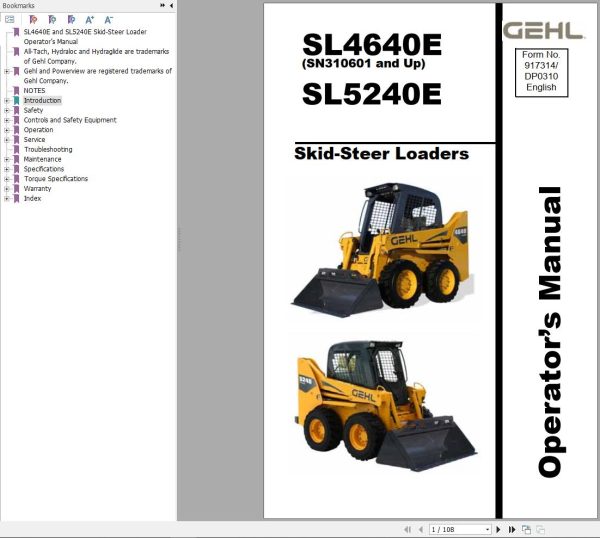Click the middle bookmark icon with blue magnifier
The width and height of the screenshot is (600, 538).
tap(52, 20)
